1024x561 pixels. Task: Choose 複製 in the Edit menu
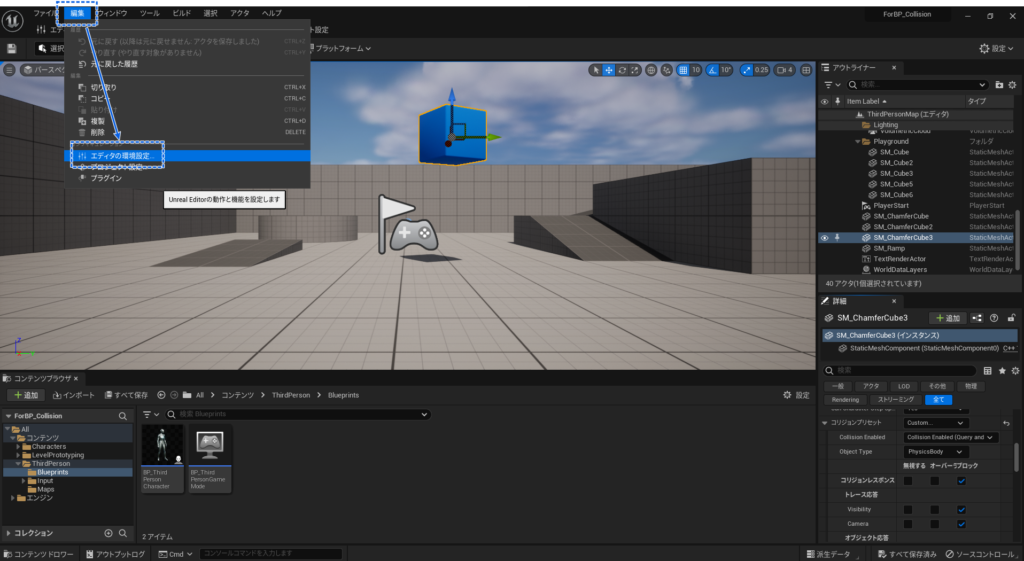(187, 121)
